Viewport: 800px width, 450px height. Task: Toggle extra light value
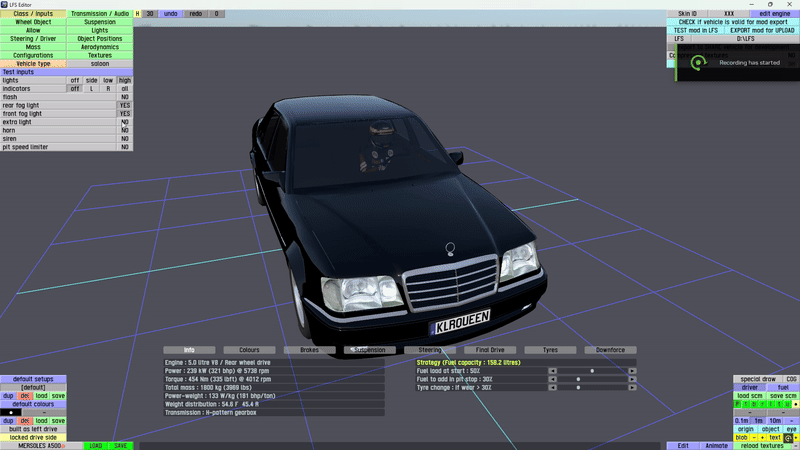125,122
